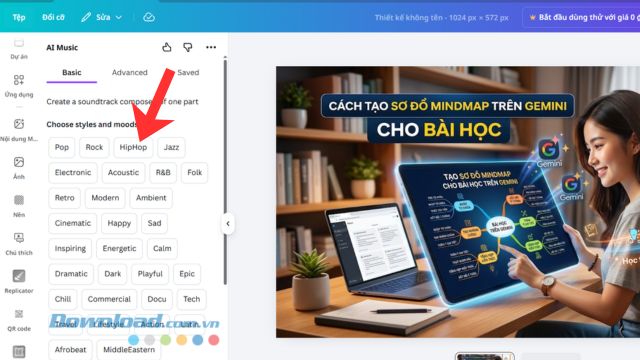Pick the Tech style
Screen dimensions: 640x360
(x=191, y=299)
